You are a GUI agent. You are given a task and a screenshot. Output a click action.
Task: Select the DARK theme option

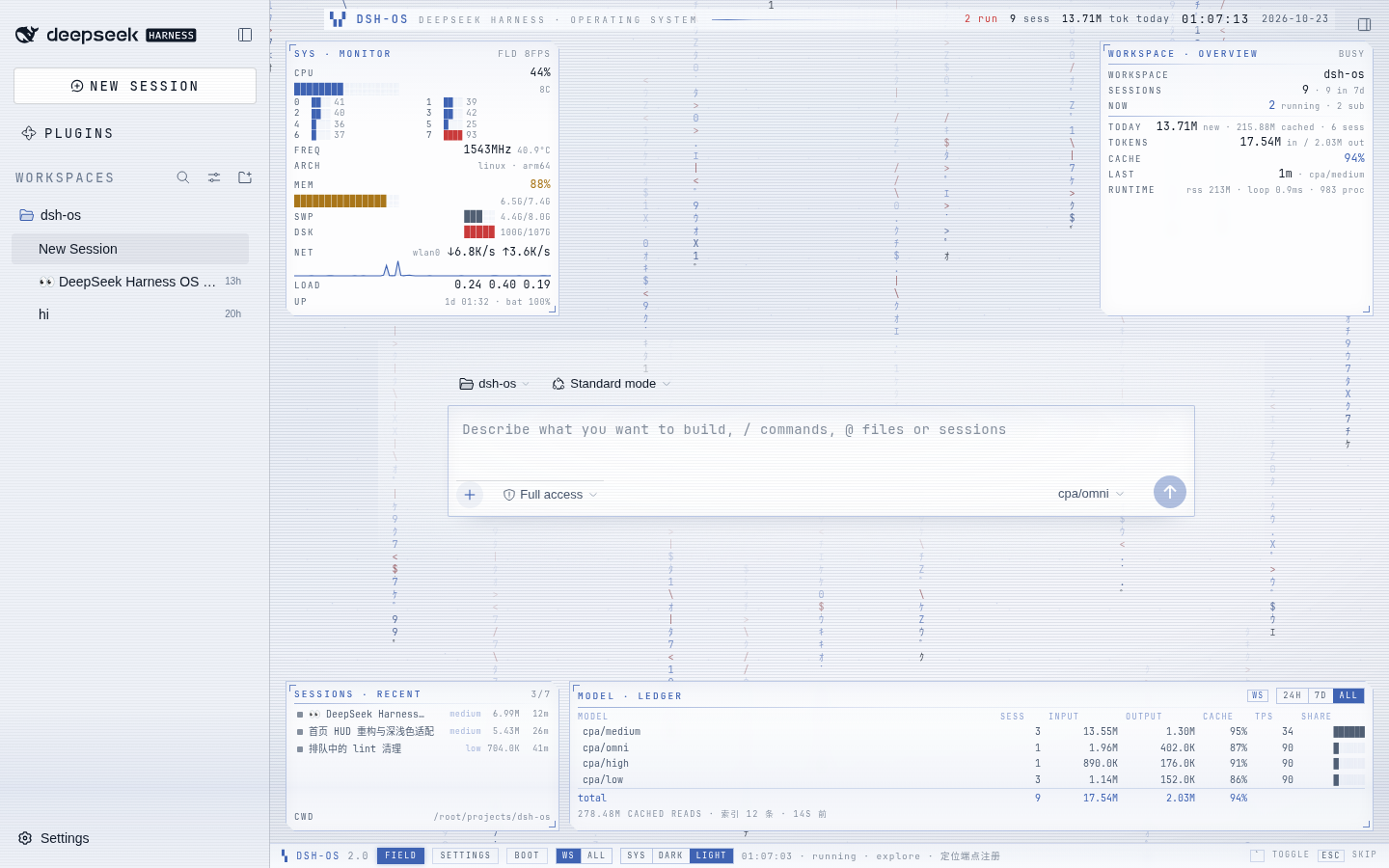coord(671,855)
